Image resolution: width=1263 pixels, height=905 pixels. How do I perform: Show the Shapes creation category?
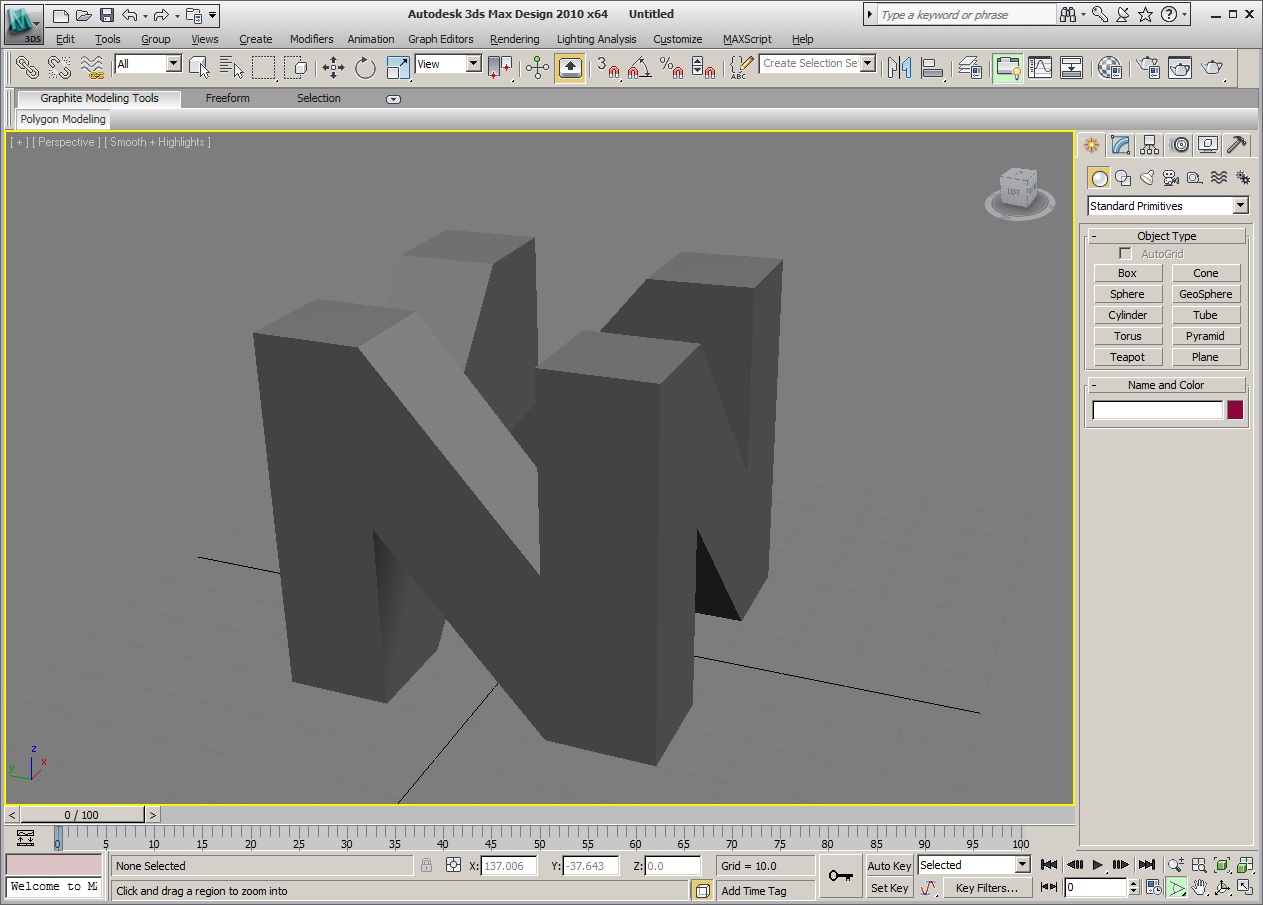point(1123,178)
